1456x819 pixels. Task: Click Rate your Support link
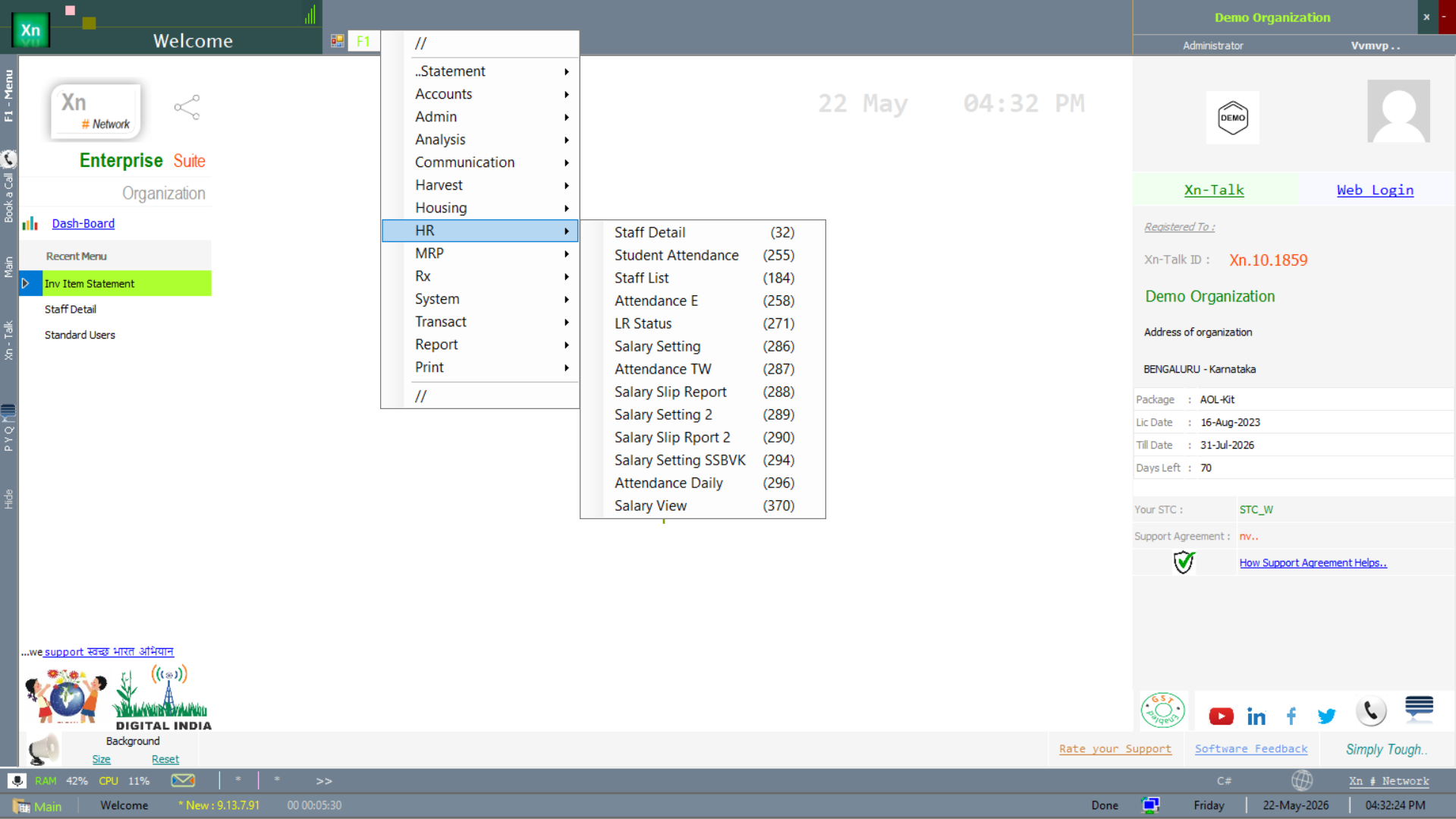(1115, 748)
